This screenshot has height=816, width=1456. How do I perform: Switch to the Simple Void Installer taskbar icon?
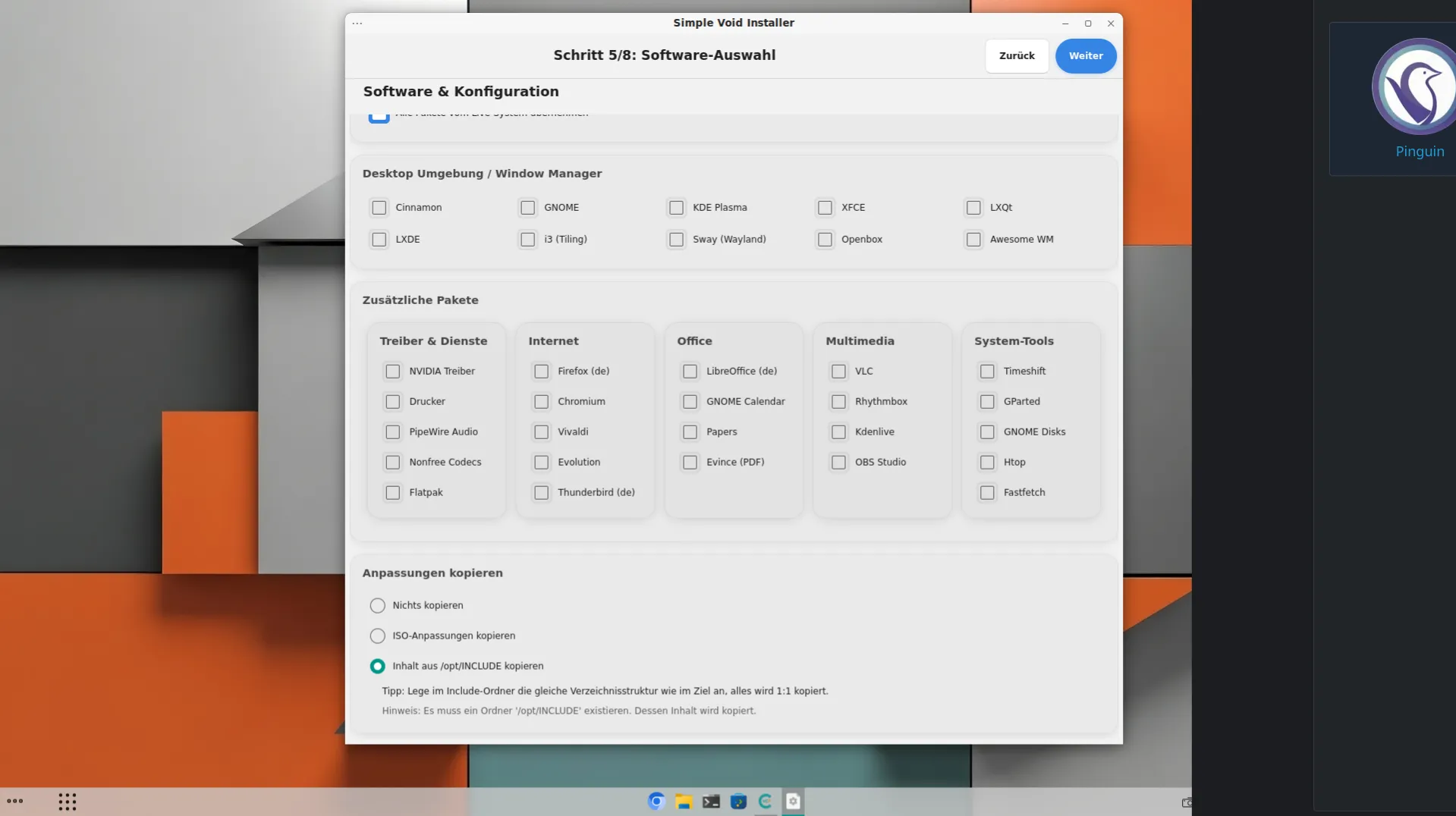(x=793, y=802)
